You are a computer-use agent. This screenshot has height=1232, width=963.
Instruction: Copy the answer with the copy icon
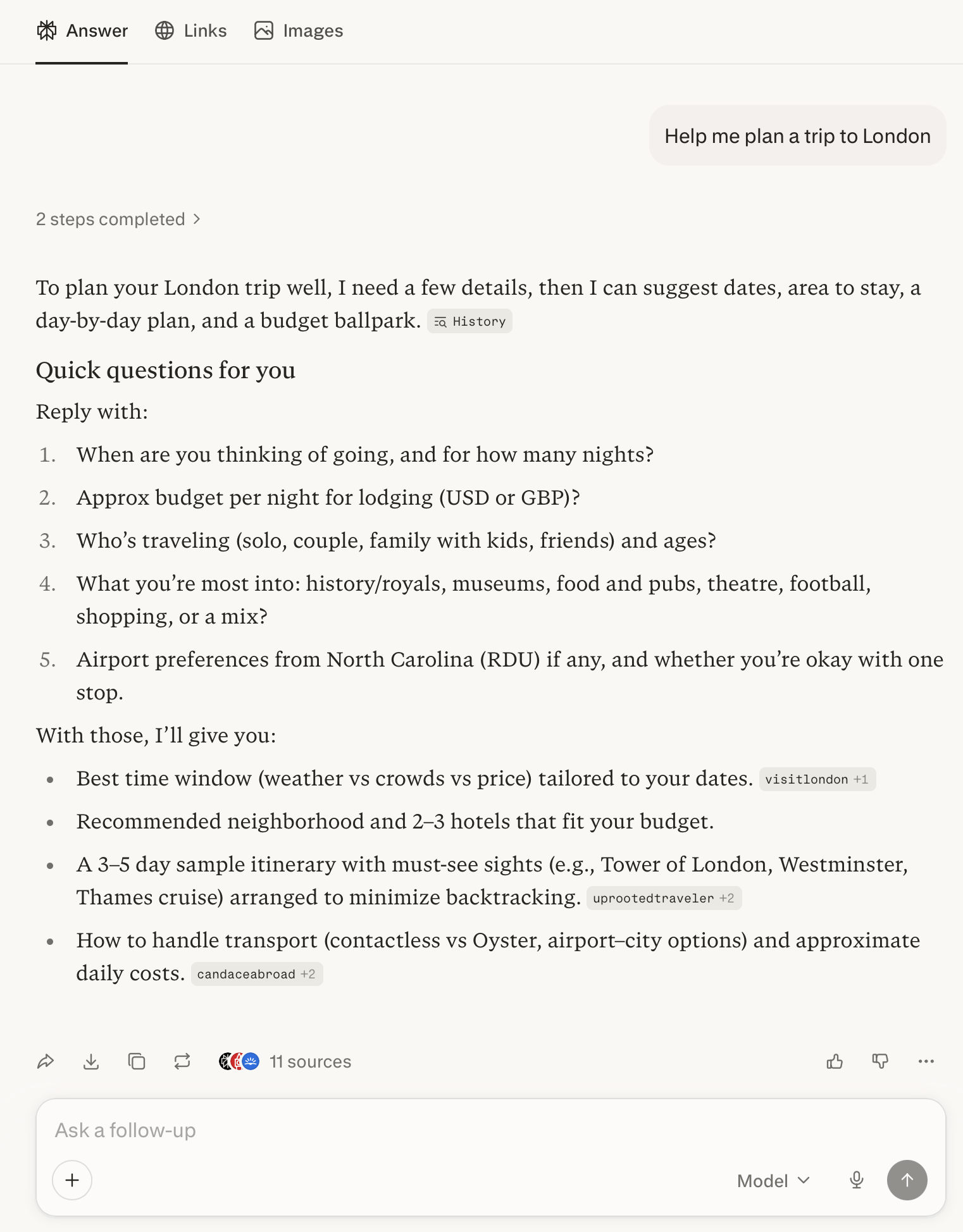tap(137, 1062)
